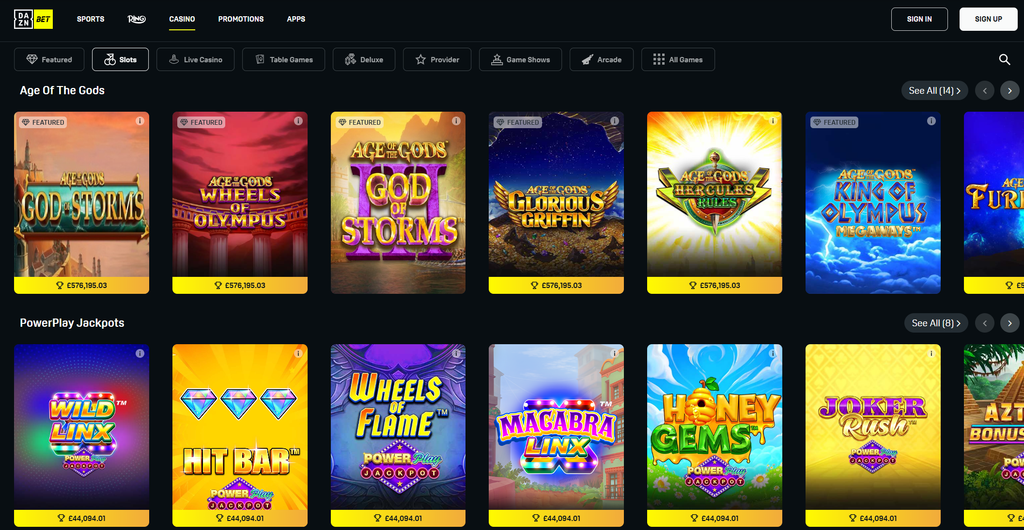Click the DAZN BET logo
This screenshot has height=530, width=1024.
(33, 19)
